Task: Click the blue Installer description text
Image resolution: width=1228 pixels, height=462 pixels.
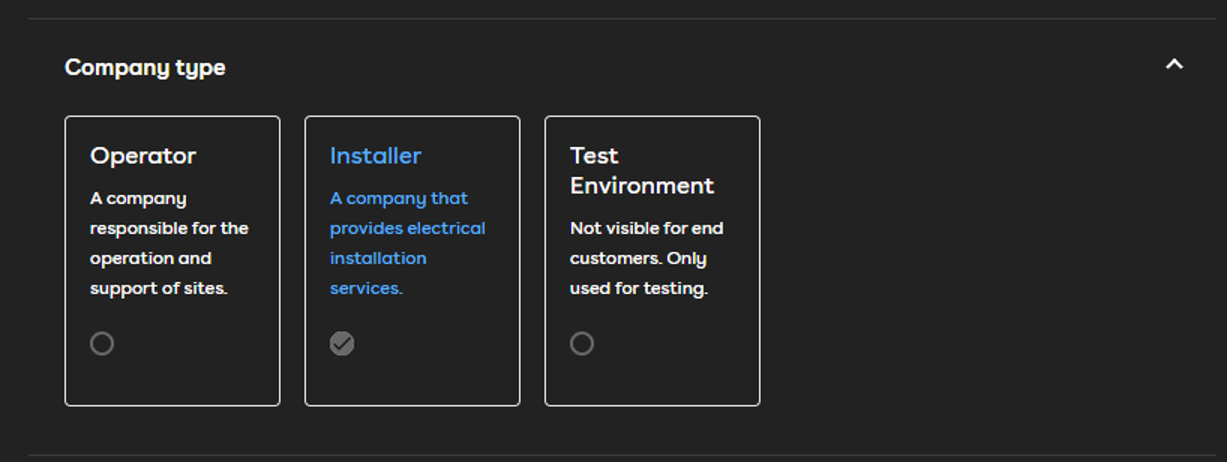Action: [x=407, y=243]
